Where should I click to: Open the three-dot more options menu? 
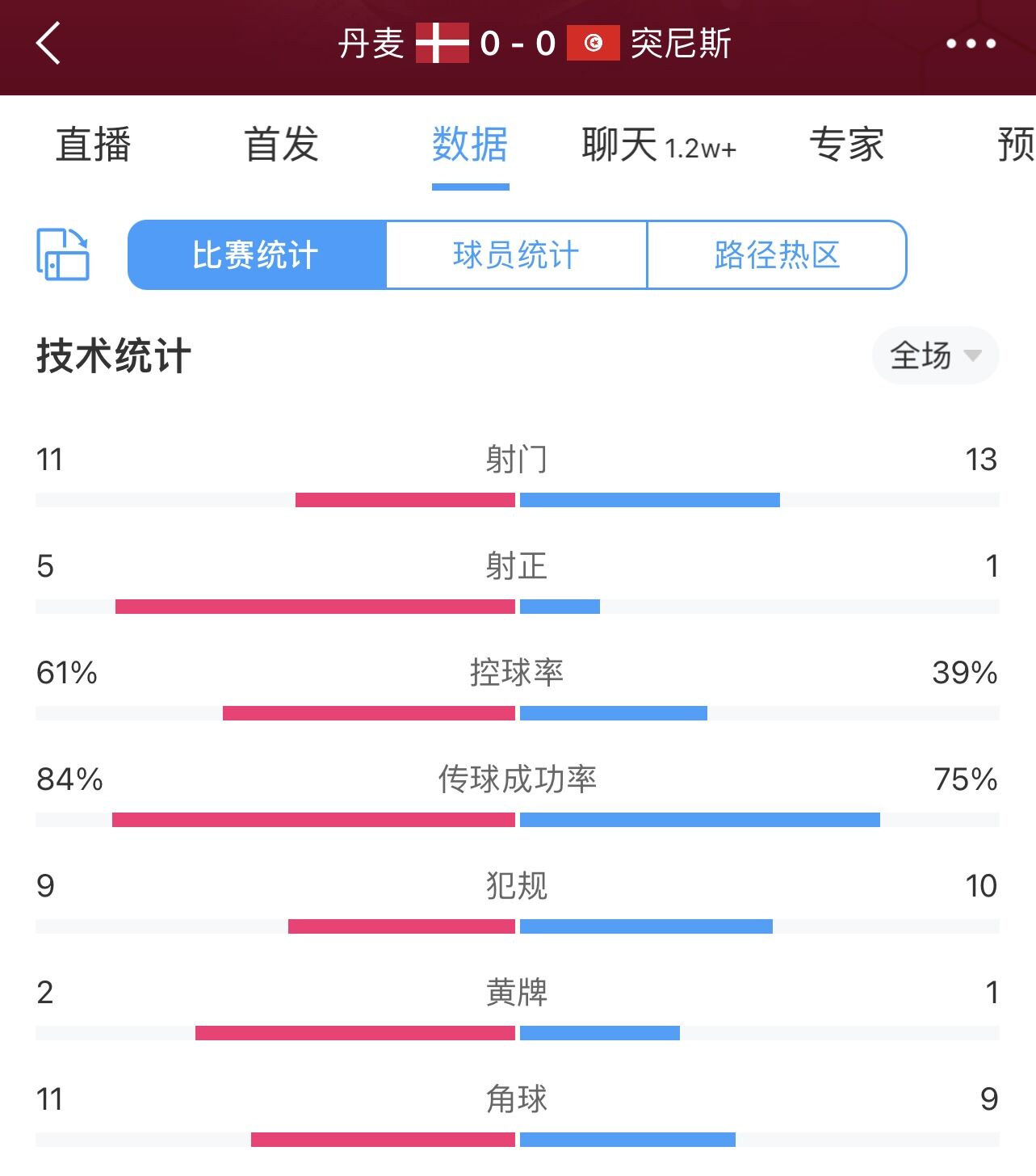(x=971, y=44)
